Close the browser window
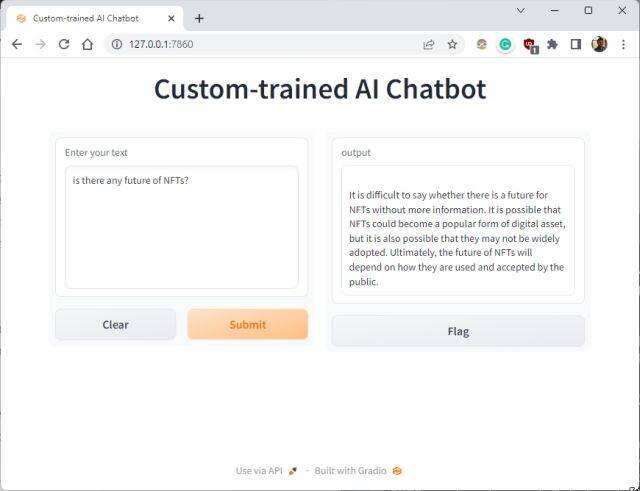 coord(622,11)
